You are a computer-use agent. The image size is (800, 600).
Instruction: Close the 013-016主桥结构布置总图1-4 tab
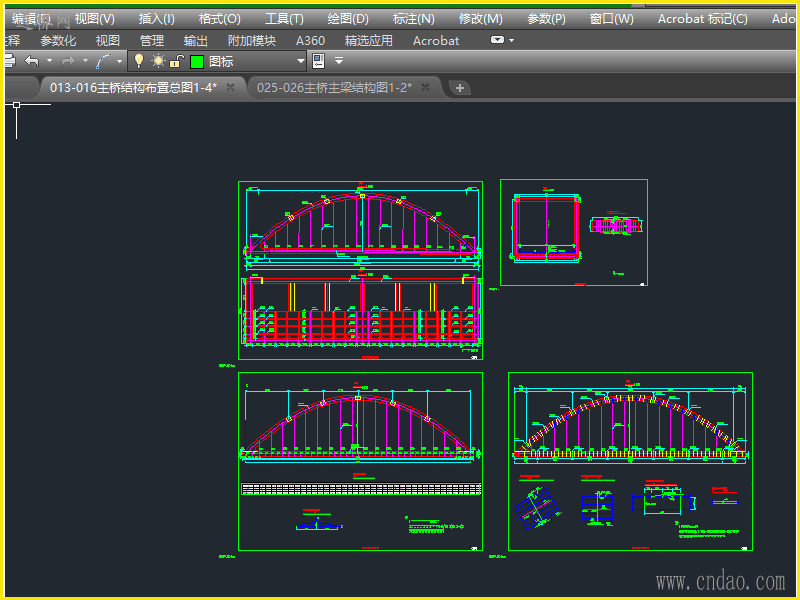coord(230,88)
